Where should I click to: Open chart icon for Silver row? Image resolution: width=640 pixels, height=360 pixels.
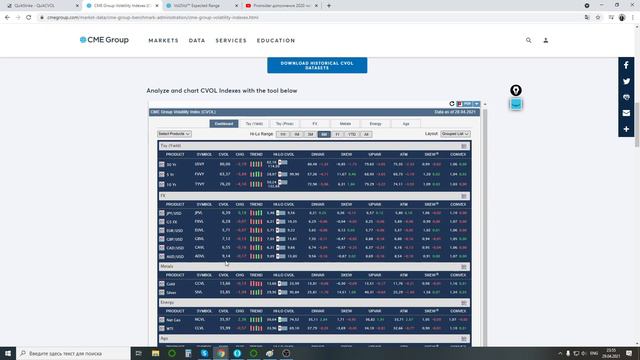coord(162,293)
